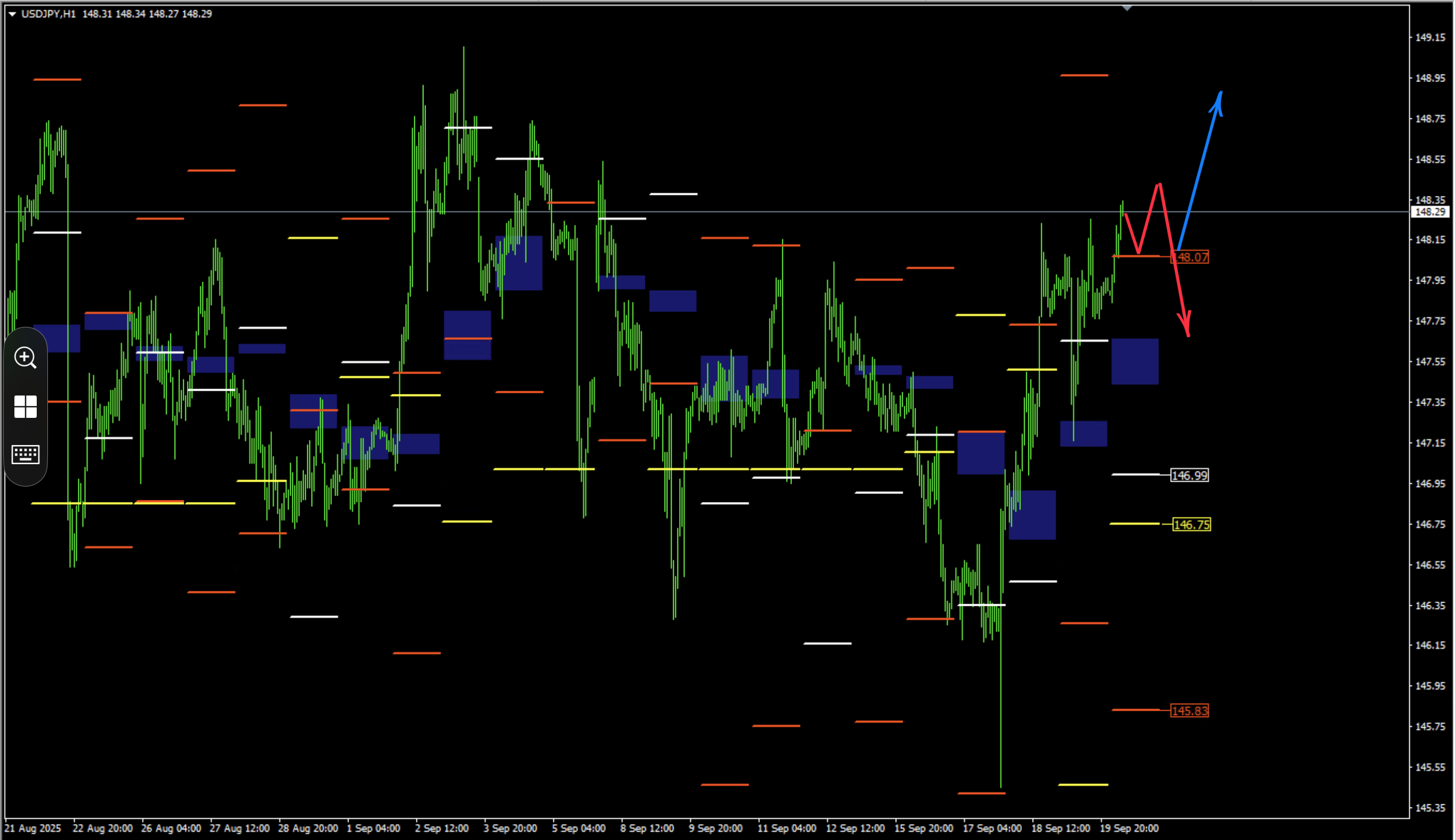Click the 21 Aug 2025 date label

(x=33, y=828)
